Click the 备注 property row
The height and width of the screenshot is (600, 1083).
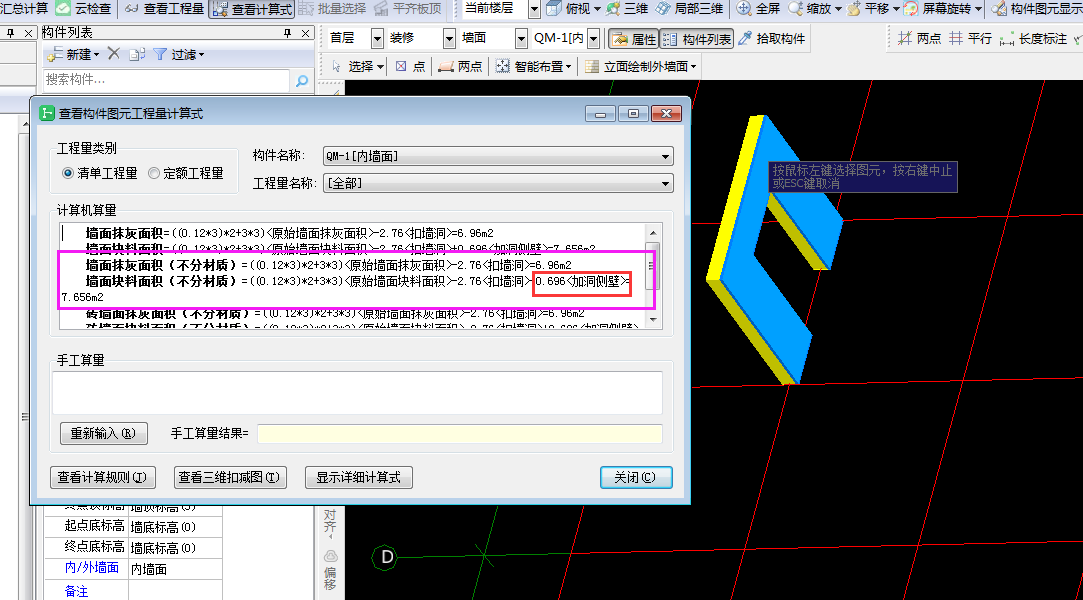(133, 590)
